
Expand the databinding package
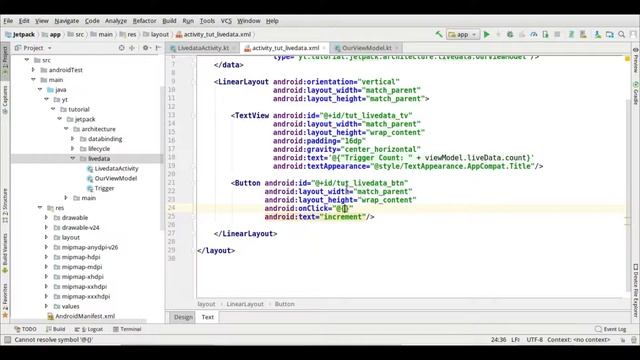pyautogui.click(x=73, y=139)
